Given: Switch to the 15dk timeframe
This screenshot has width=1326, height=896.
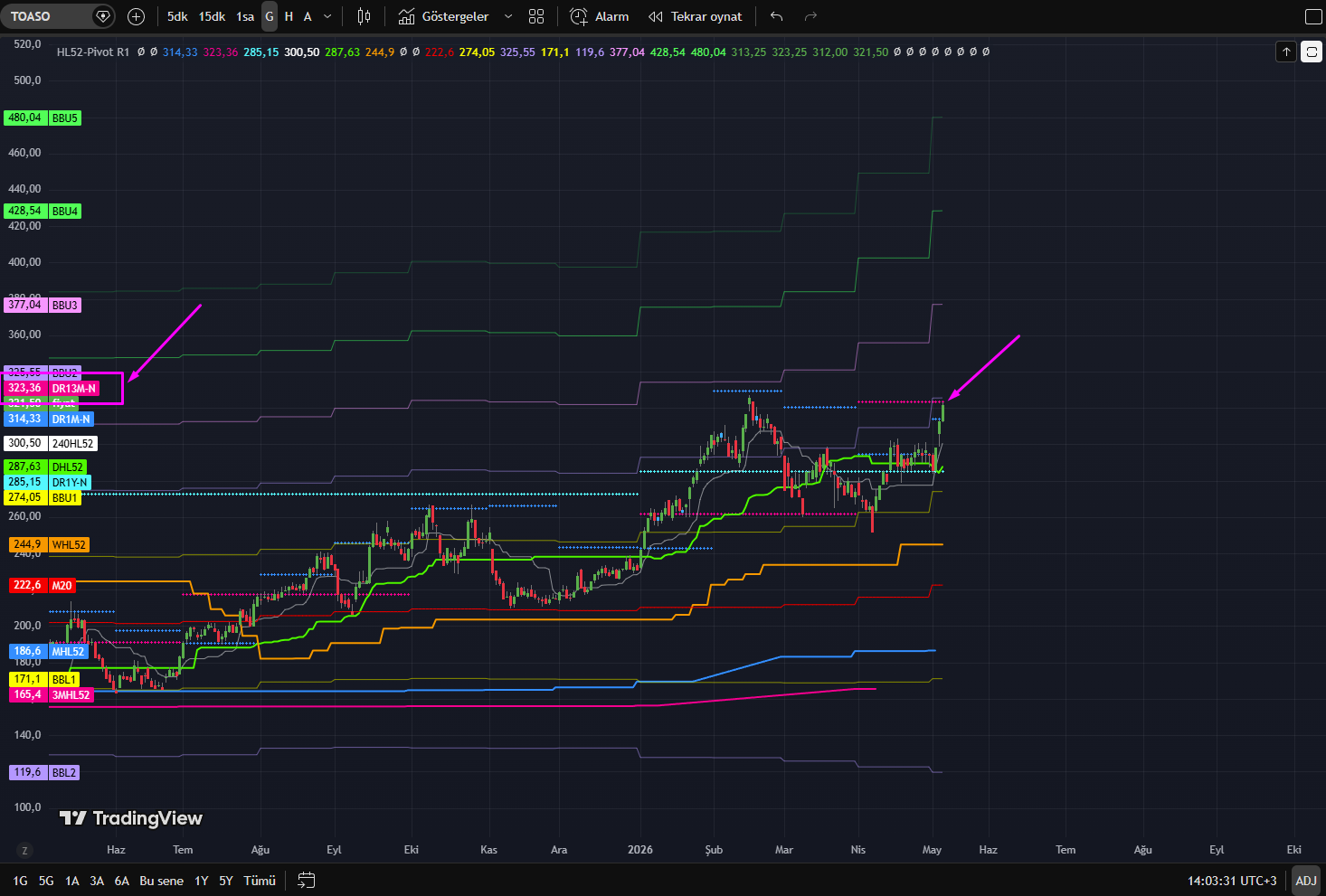Looking at the screenshot, I should click(x=212, y=16).
